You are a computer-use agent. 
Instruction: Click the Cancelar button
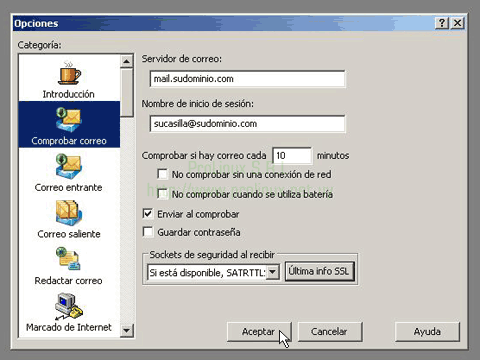click(329, 332)
